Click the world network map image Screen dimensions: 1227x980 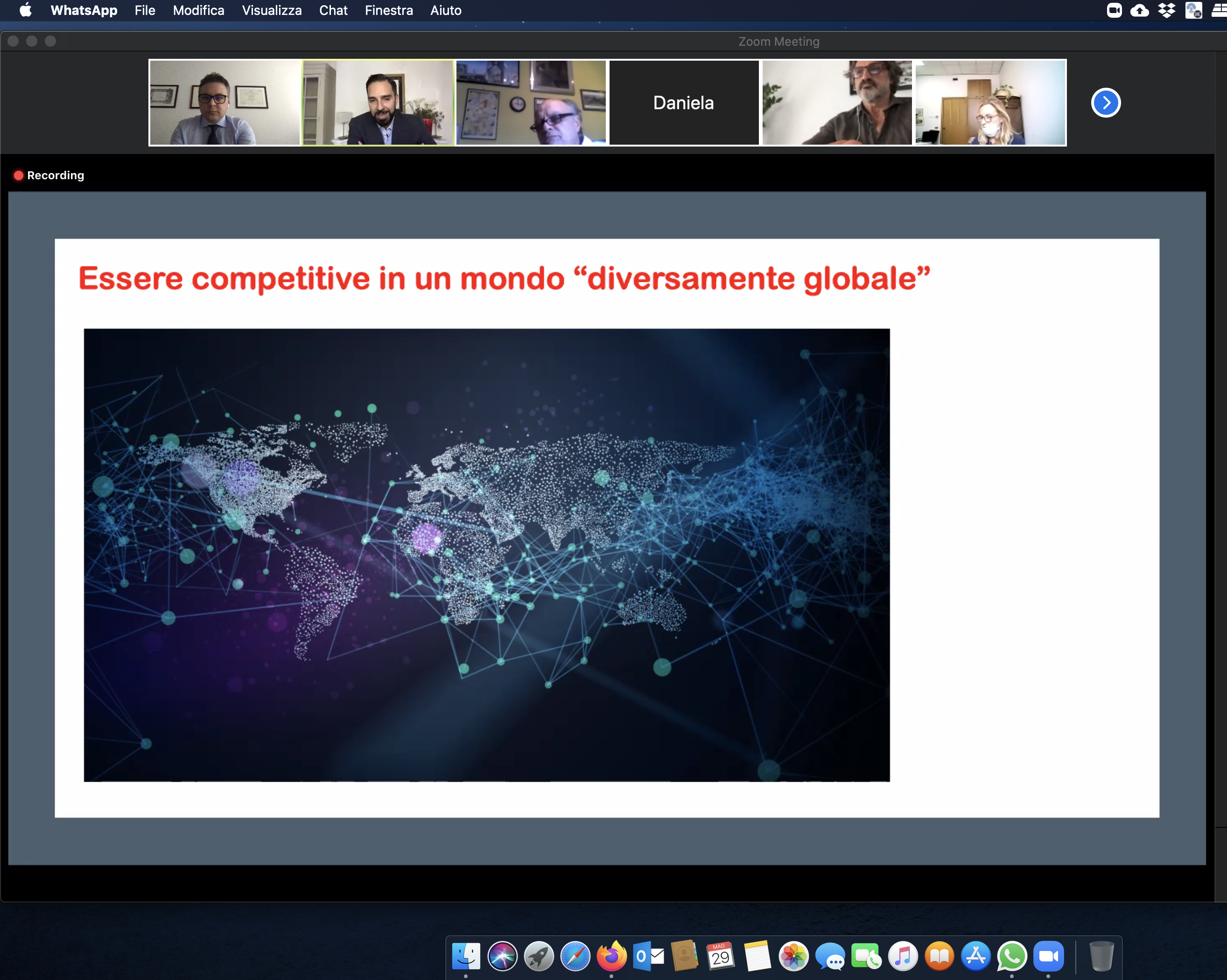tap(487, 555)
